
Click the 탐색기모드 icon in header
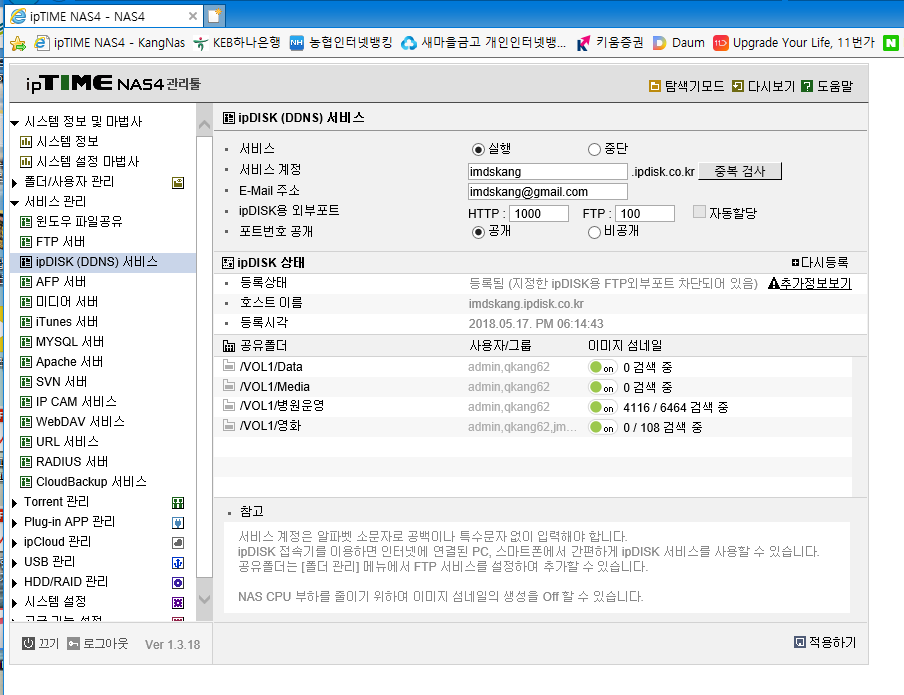click(x=655, y=86)
